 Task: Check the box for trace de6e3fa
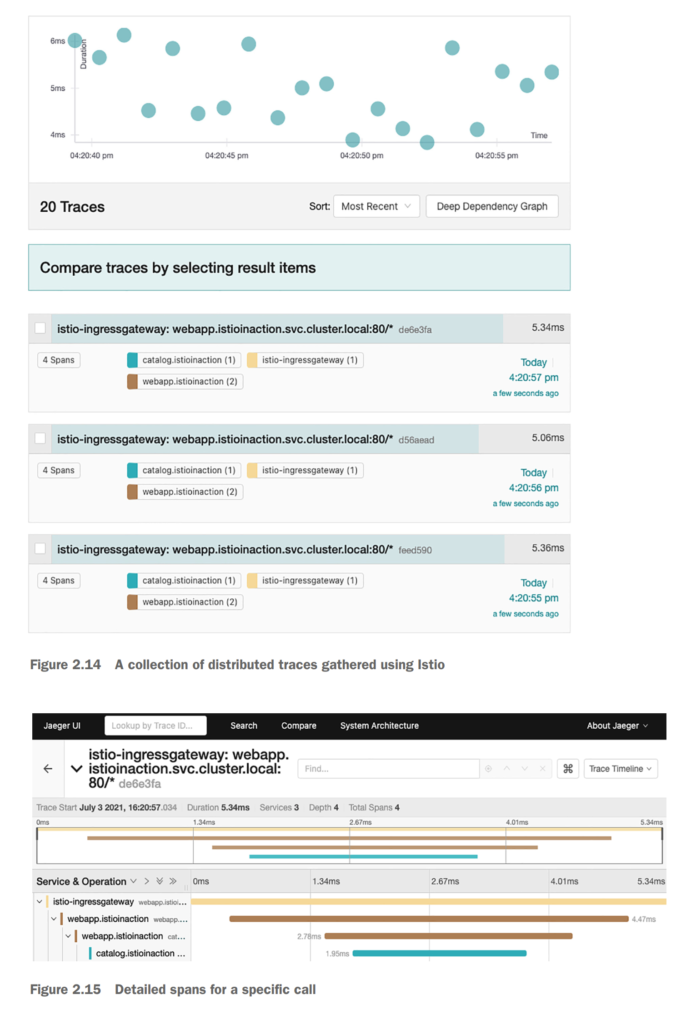40,328
